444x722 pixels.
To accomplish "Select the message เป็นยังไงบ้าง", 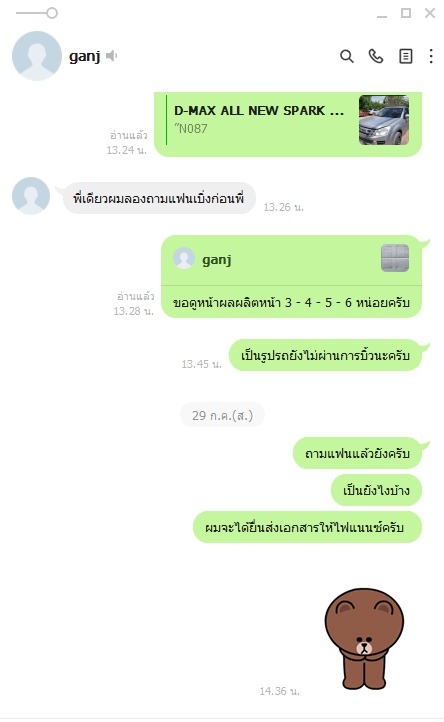I will click(x=376, y=490).
